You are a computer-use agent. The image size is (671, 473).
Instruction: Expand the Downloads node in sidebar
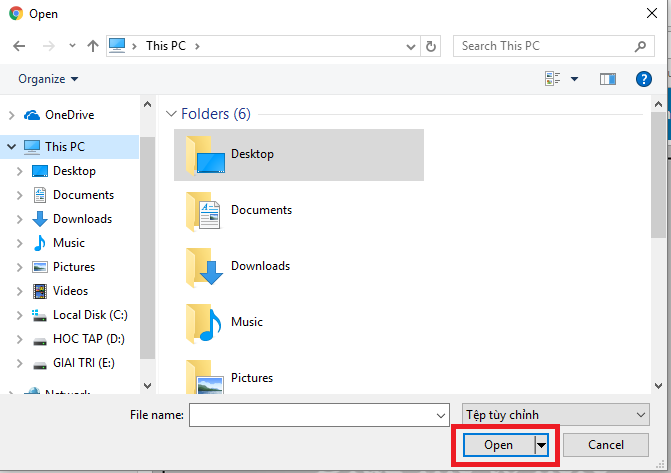click(19, 219)
